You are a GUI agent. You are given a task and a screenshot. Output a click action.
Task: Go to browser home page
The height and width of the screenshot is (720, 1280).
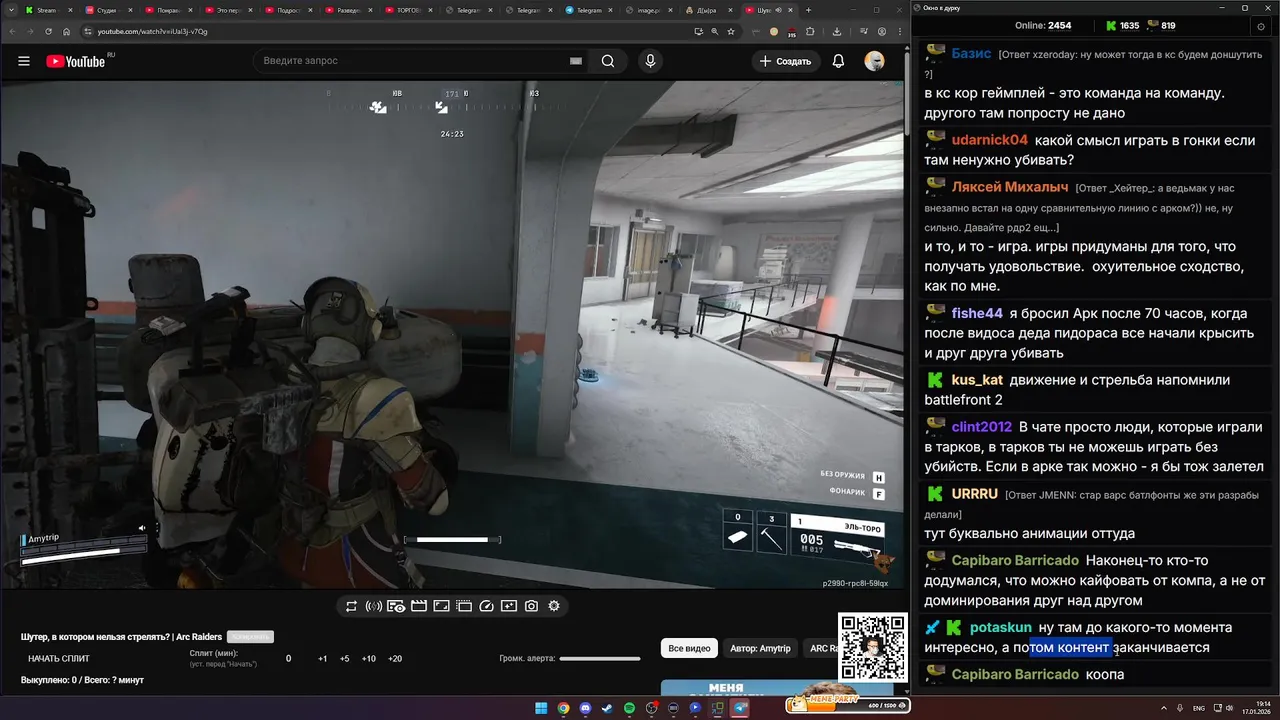(67, 31)
